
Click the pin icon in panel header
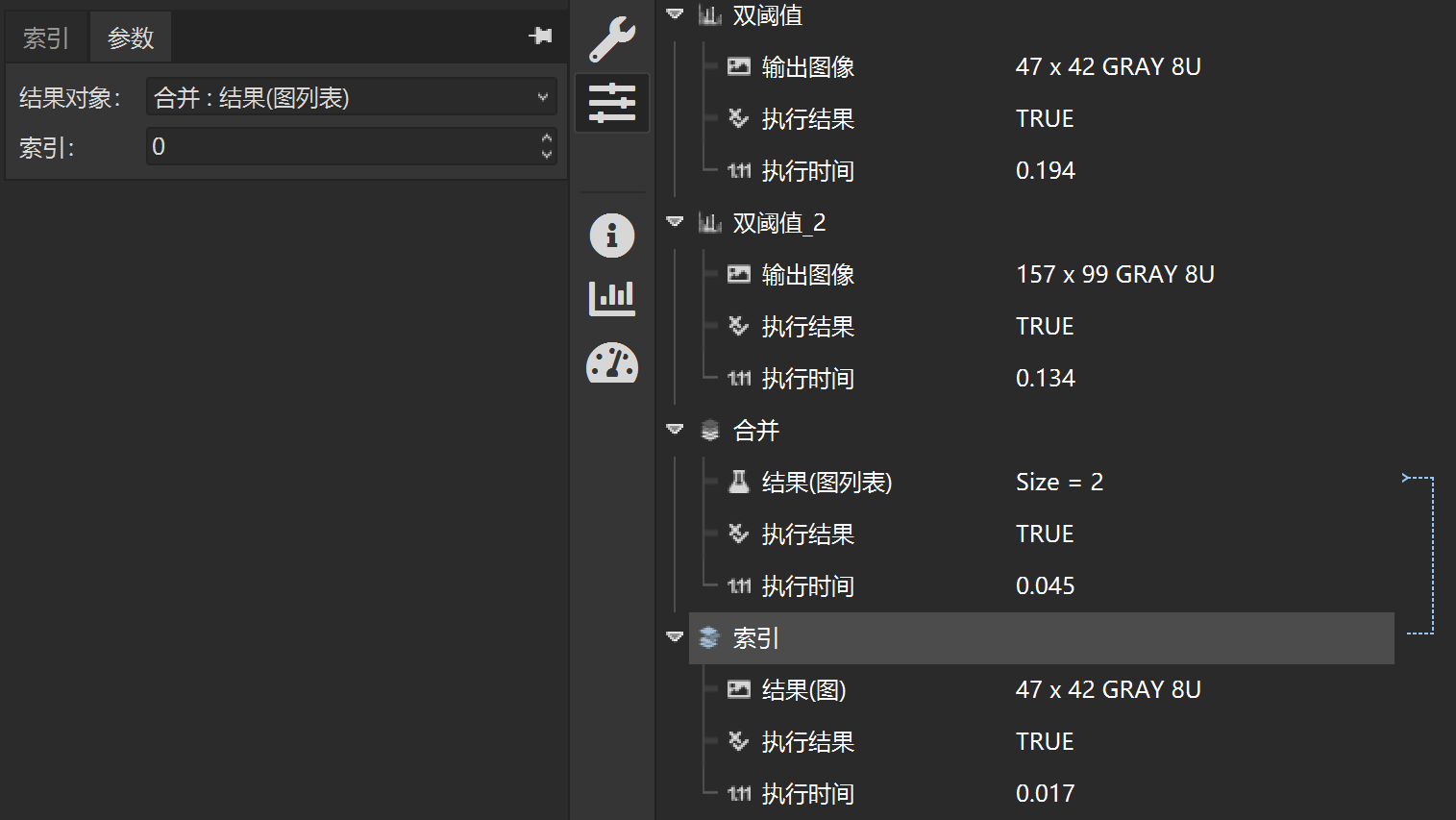[x=540, y=37]
